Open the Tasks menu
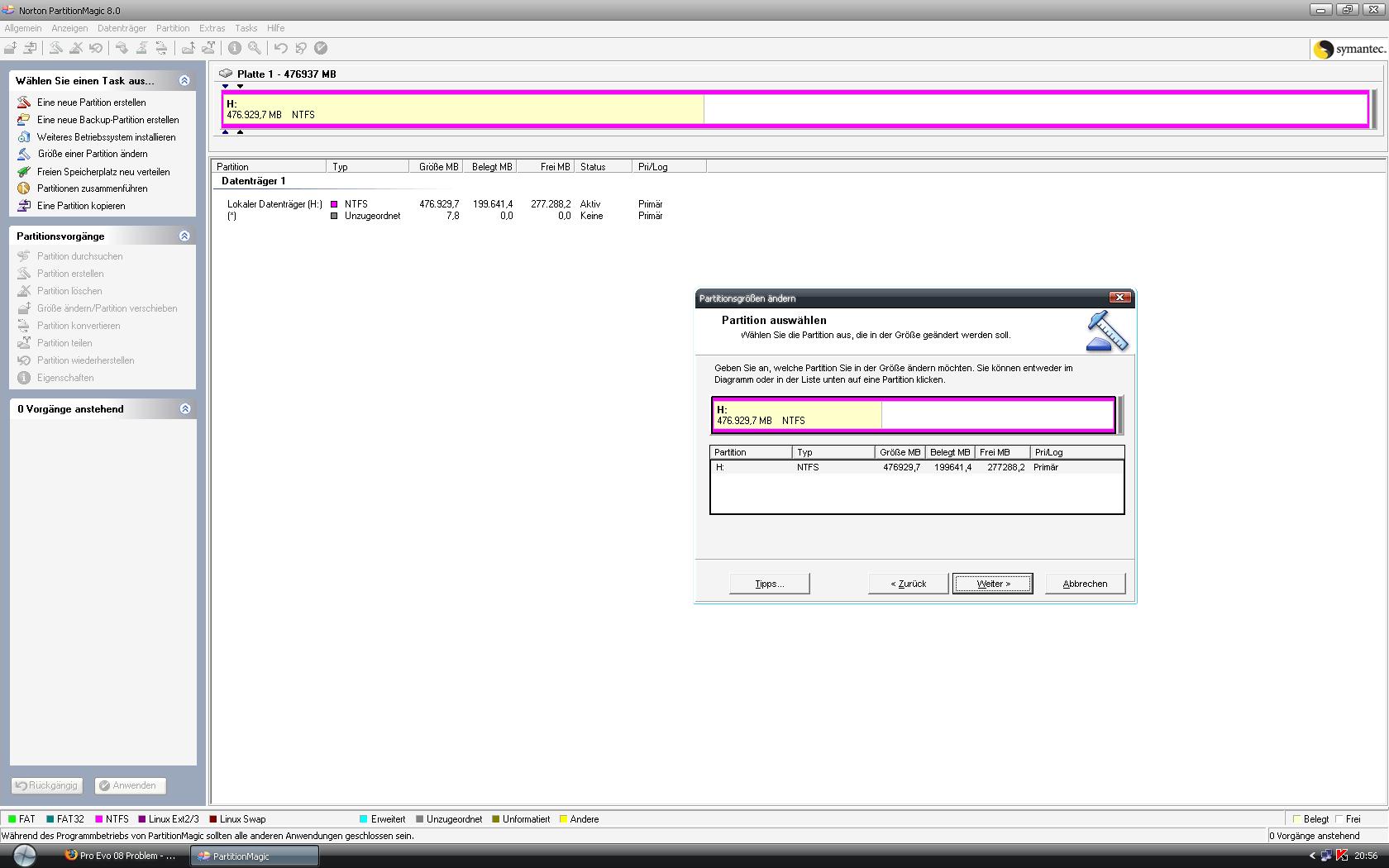The height and width of the screenshot is (868, 1389). point(246,28)
